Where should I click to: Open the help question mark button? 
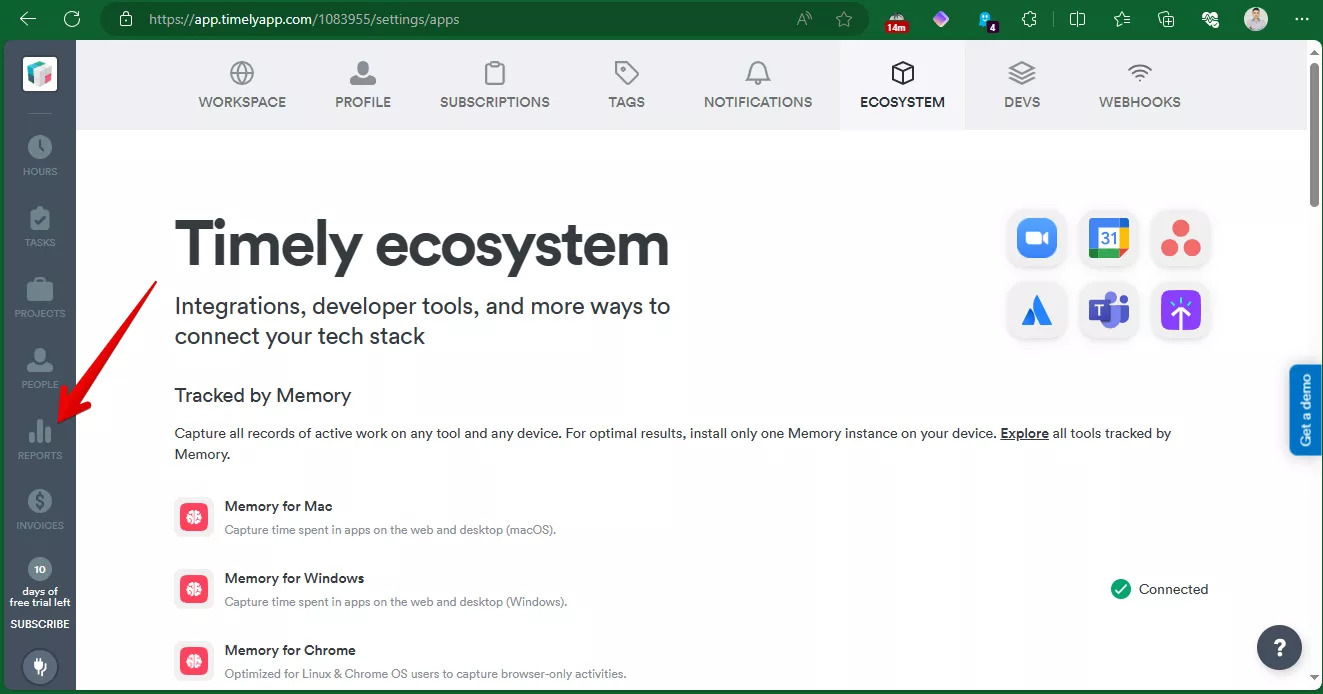[x=1279, y=648]
